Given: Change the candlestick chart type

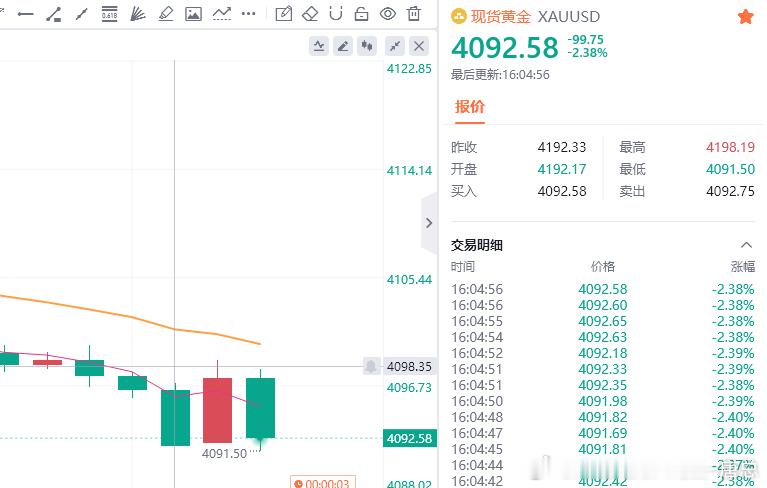Looking at the screenshot, I should point(367,46).
